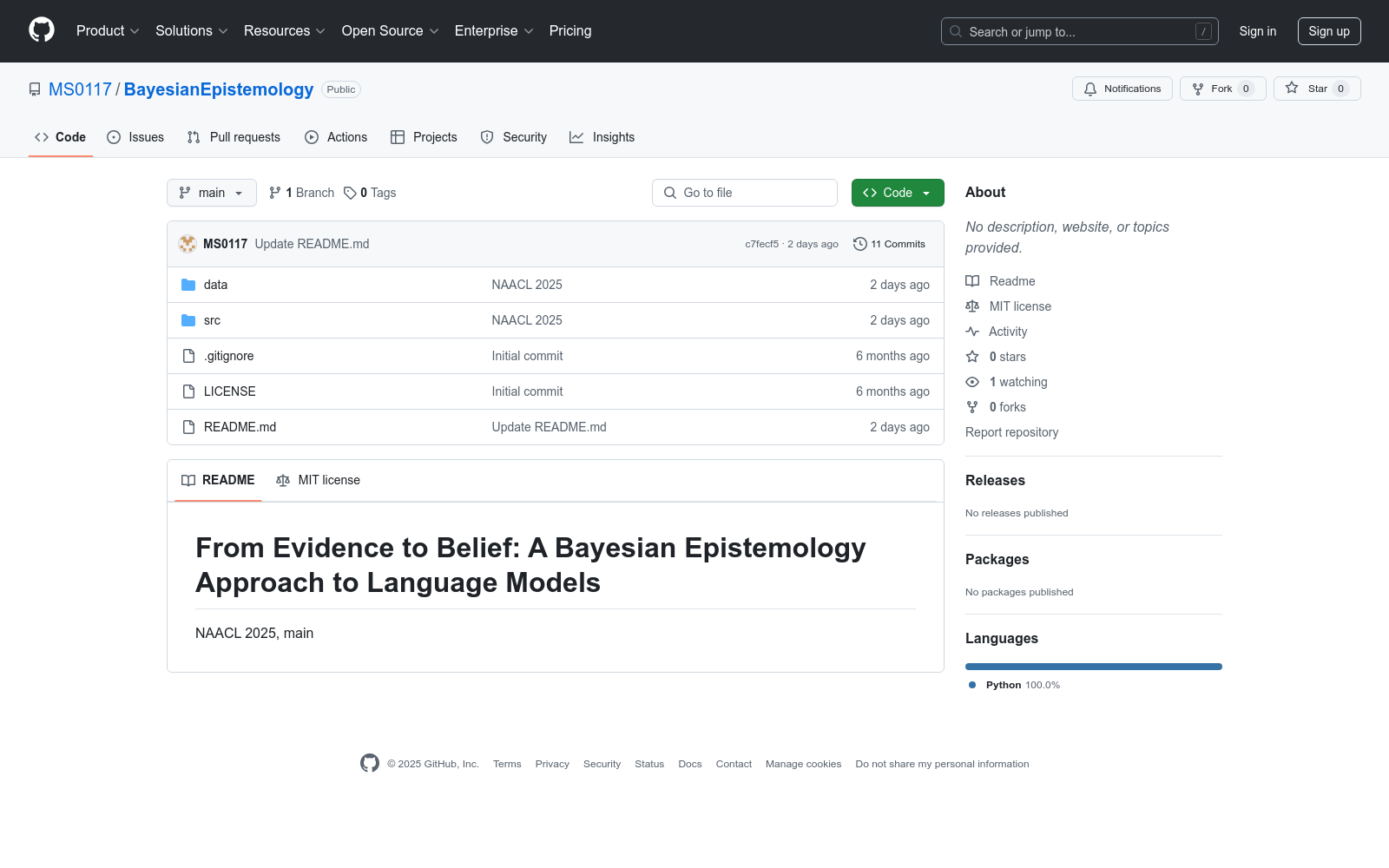Expand the Solutions menu
The image size is (1389, 868).
(x=192, y=30)
